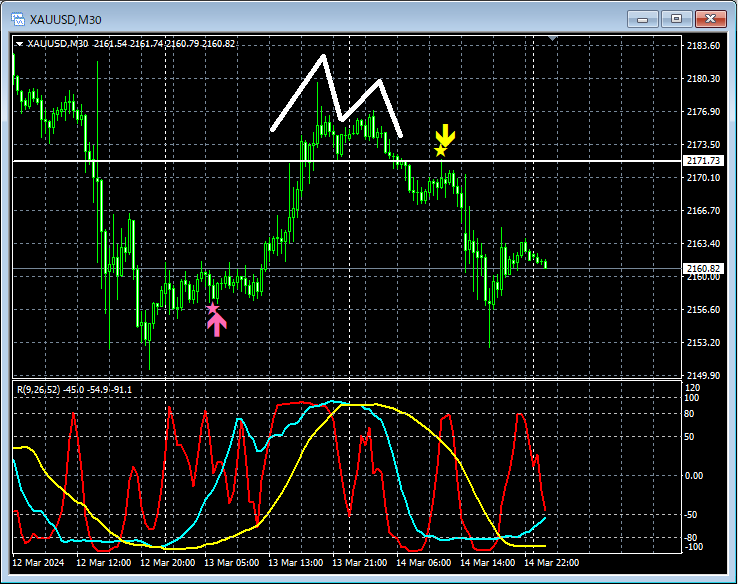Click the 2176.90 price scale value
The image size is (739, 584).
[703, 112]
